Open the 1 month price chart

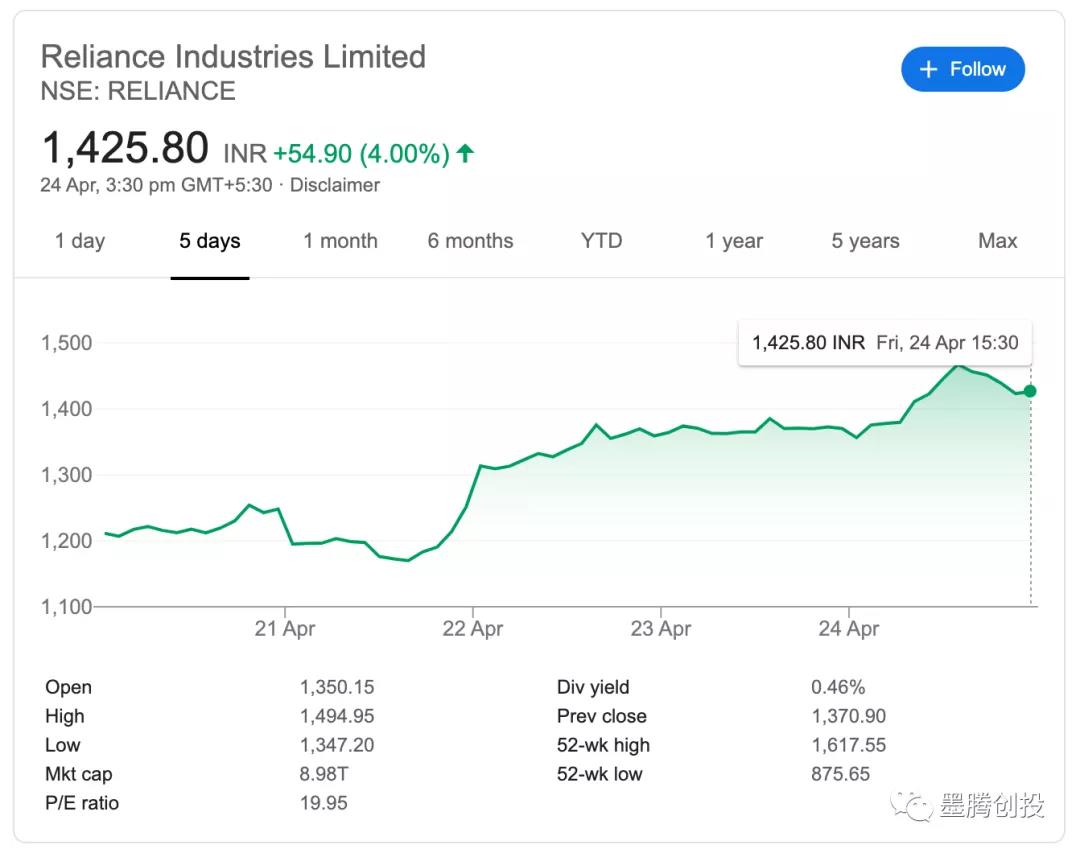click(340, 241)
